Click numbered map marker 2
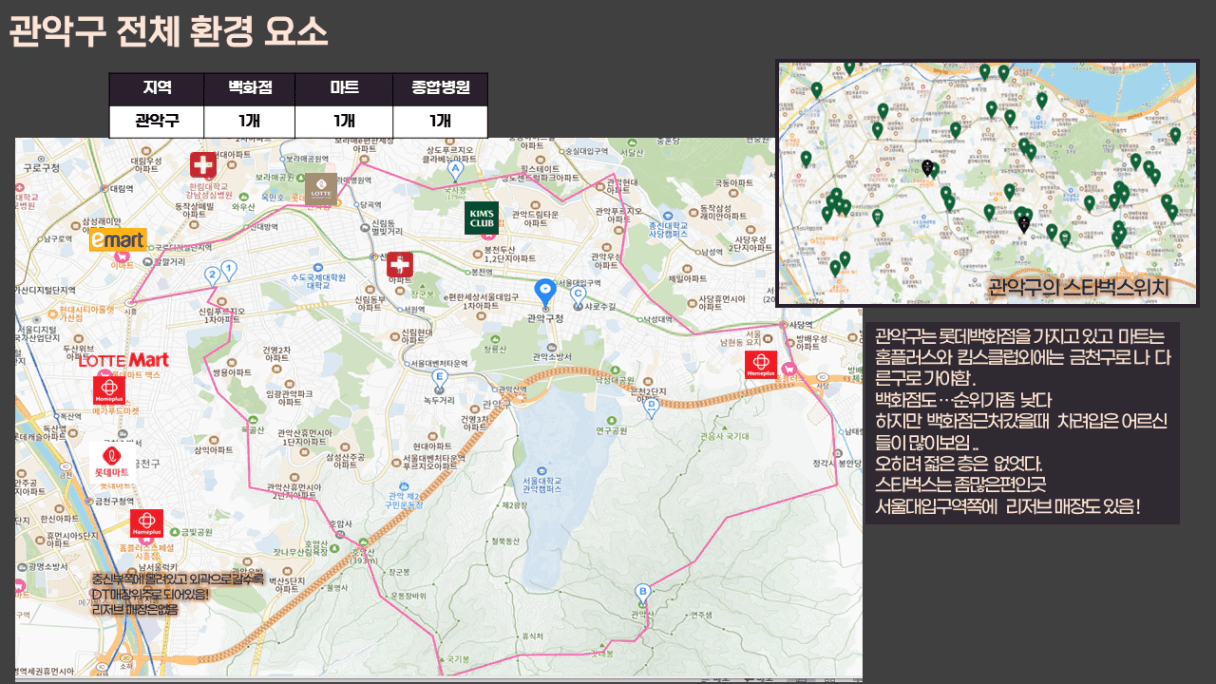Image resolution: width=1216 pixels, height=684 pixels. pos(212,274)
